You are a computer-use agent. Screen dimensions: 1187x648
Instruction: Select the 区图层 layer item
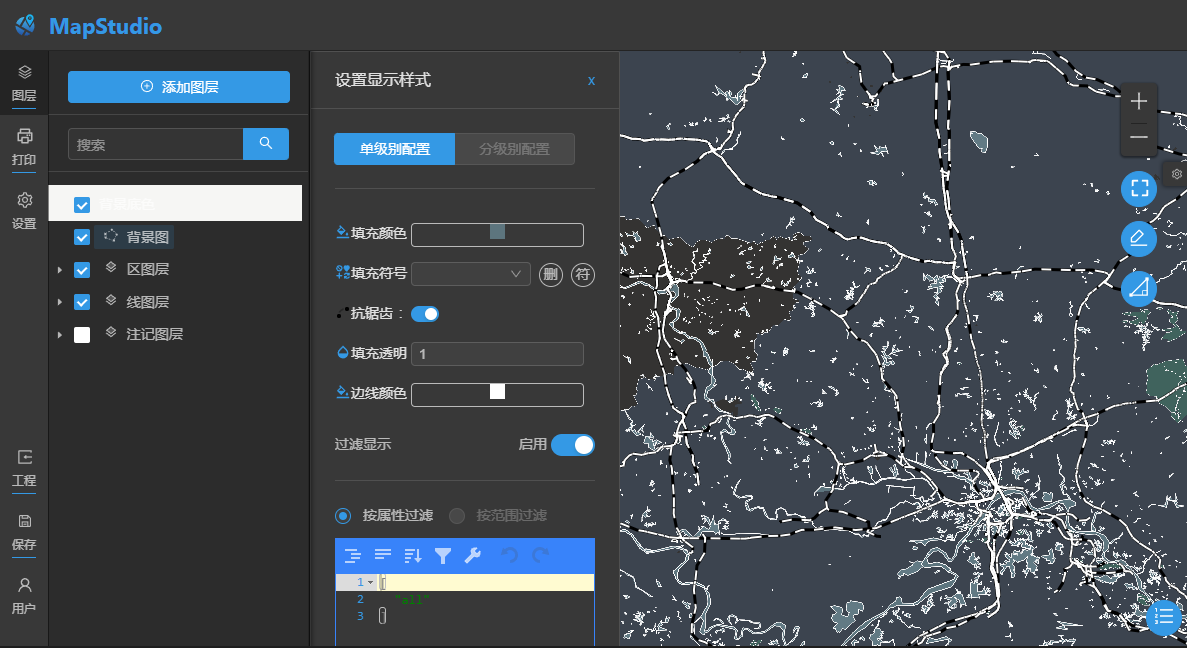pos(137,269)
